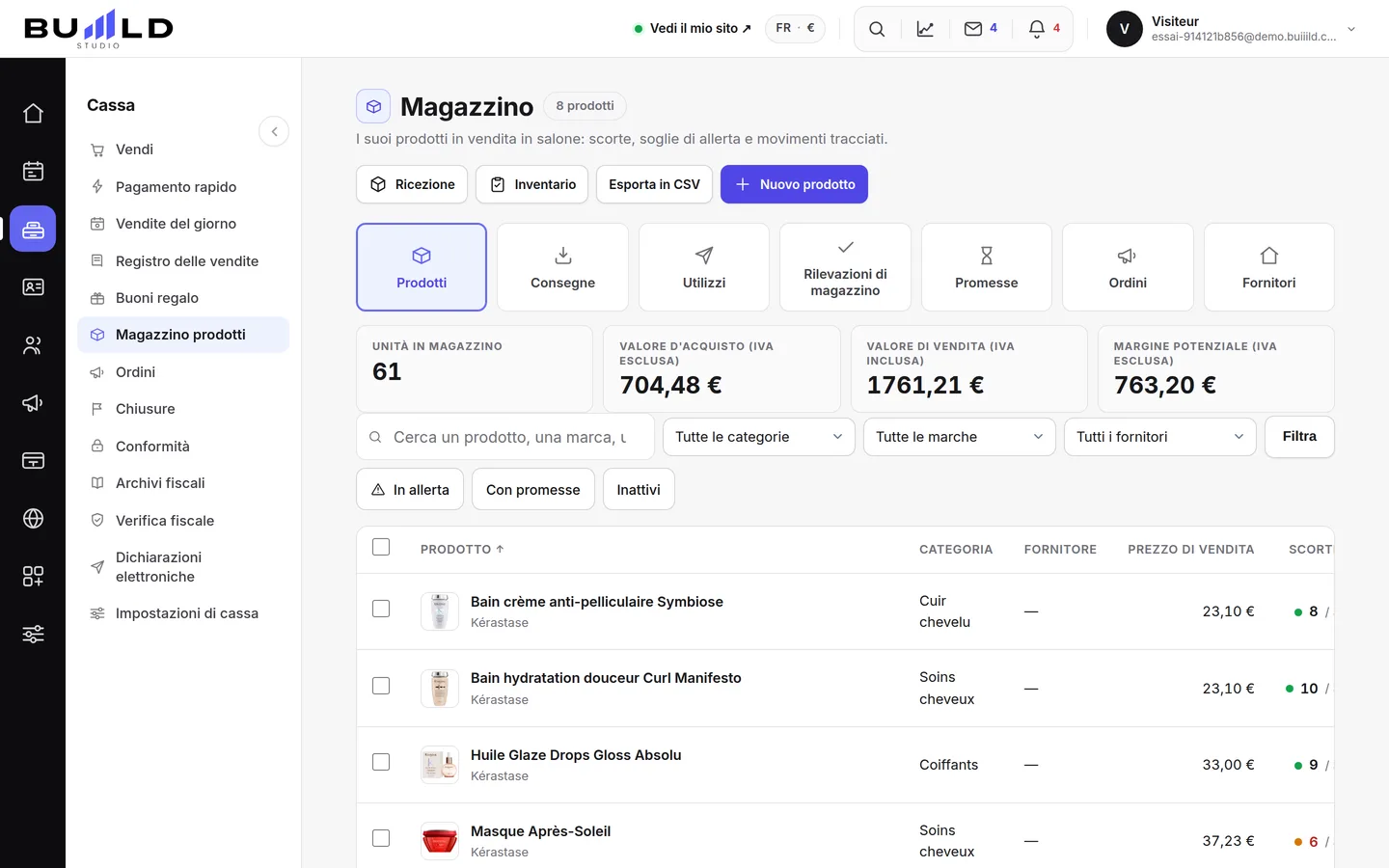Open the apps grid icon in the left rail
The width and height of the screenshot is (1389, 868).
(33, 577)
